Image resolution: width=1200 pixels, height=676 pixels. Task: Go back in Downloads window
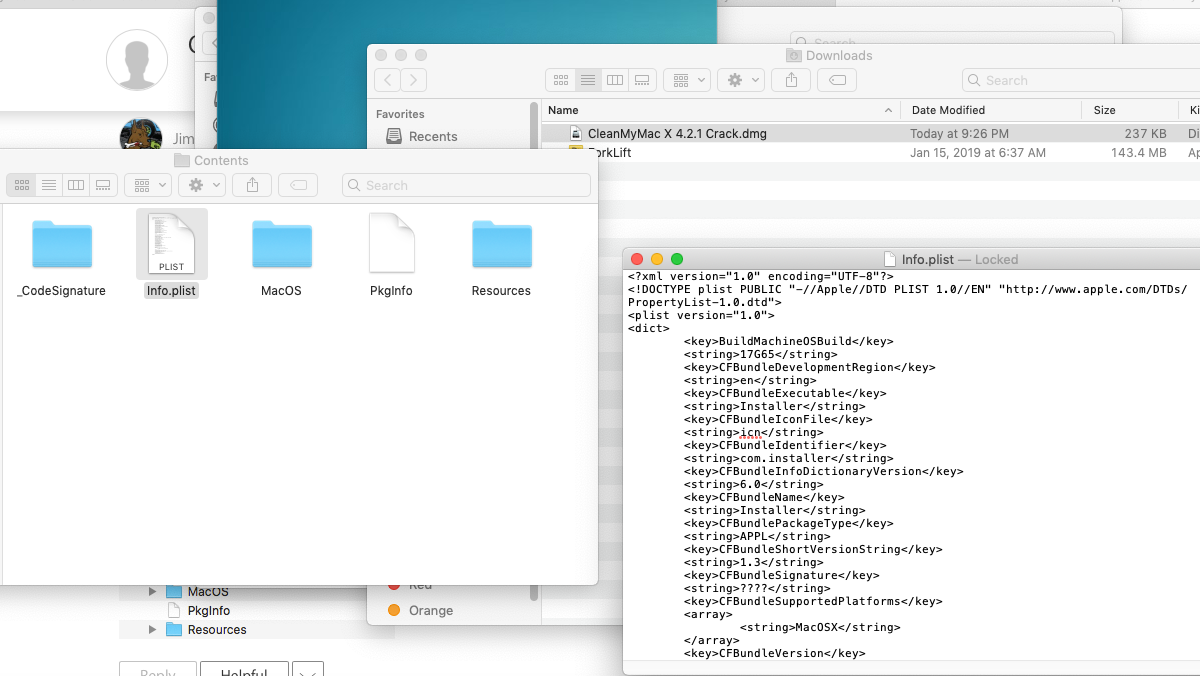[x=388, y=80]
